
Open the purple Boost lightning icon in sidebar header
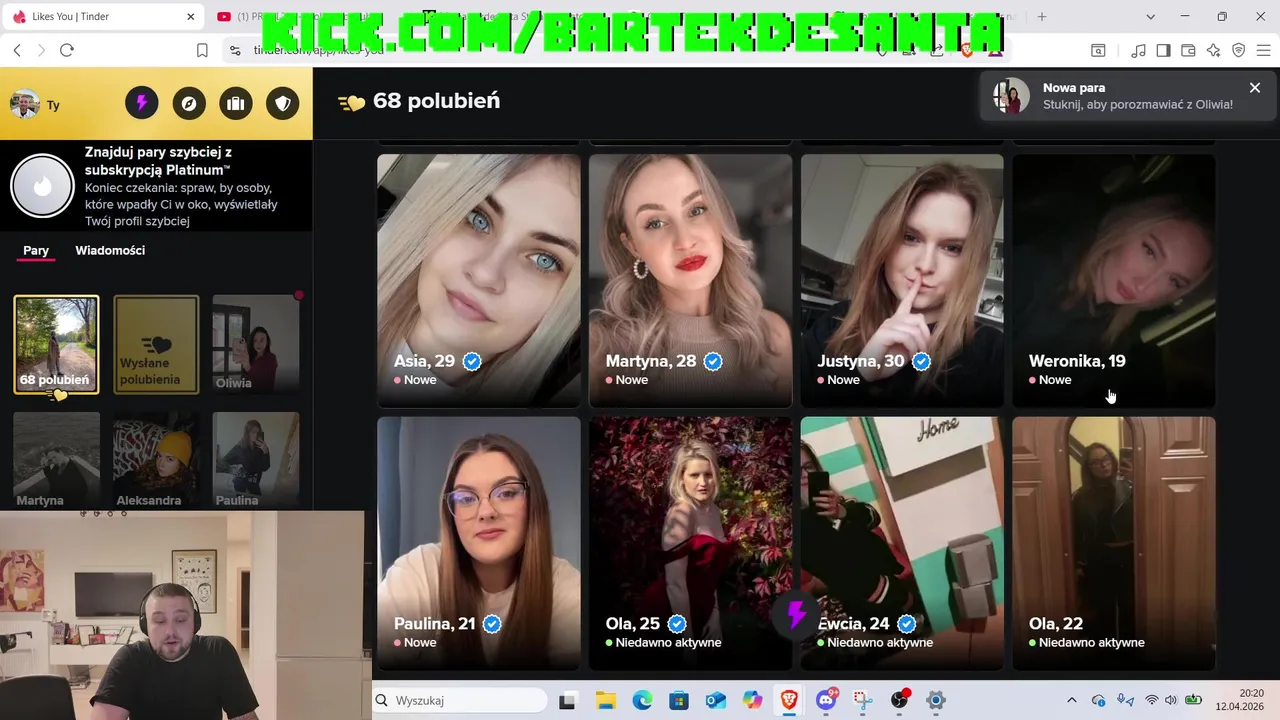tap(141, 103)
